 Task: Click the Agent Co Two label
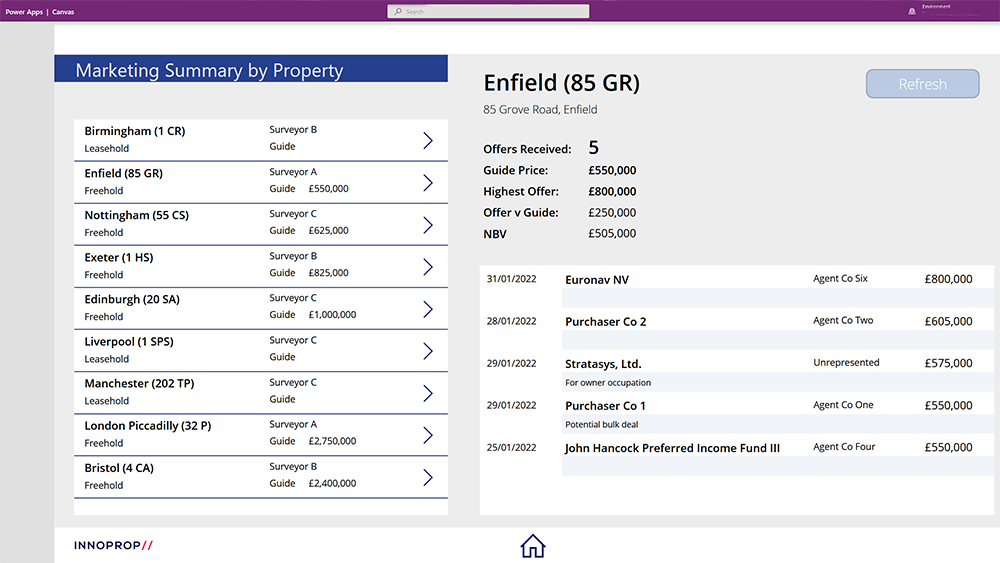(x=843, y=320)
